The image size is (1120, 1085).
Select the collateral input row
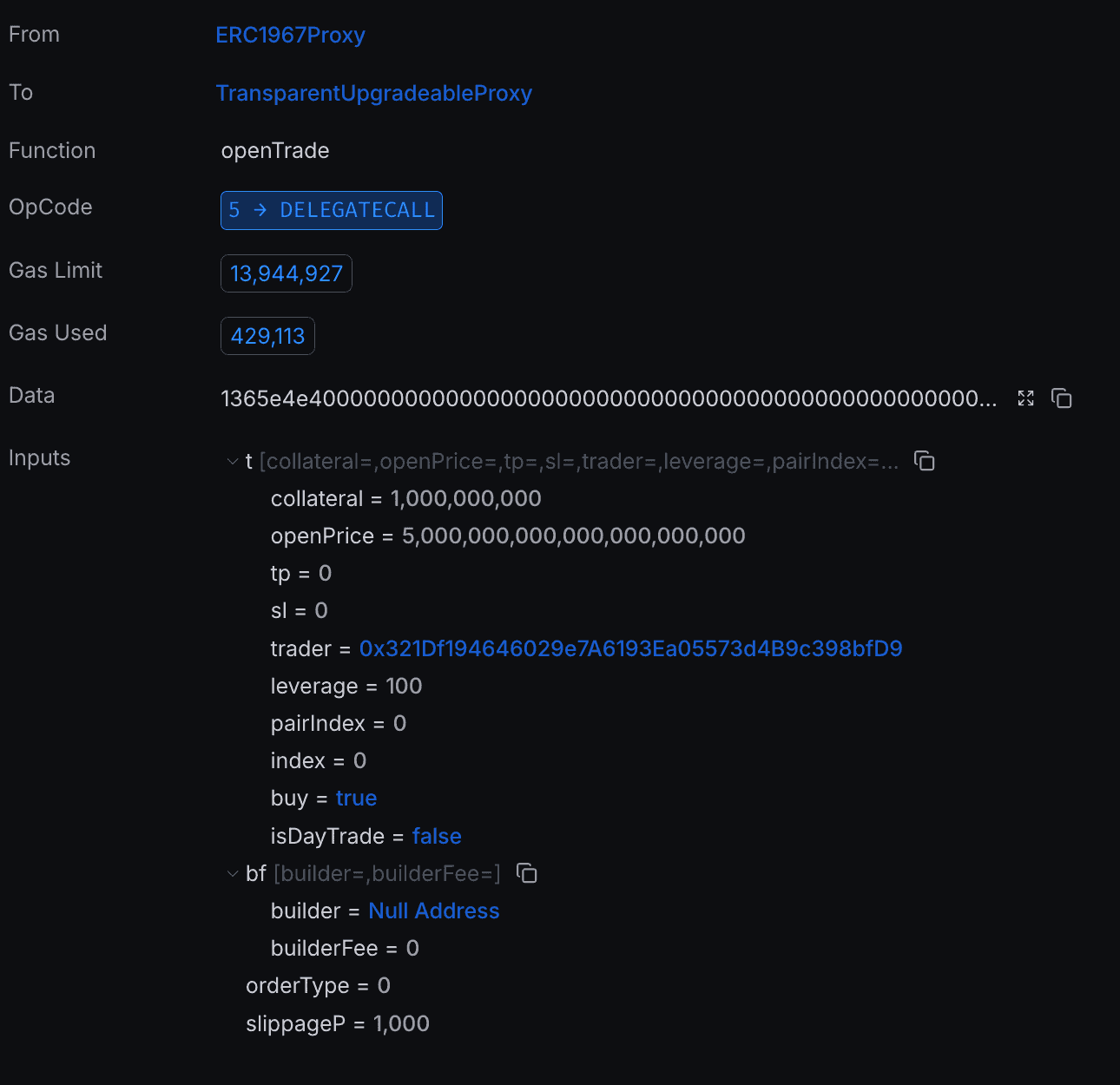[406, 498]
